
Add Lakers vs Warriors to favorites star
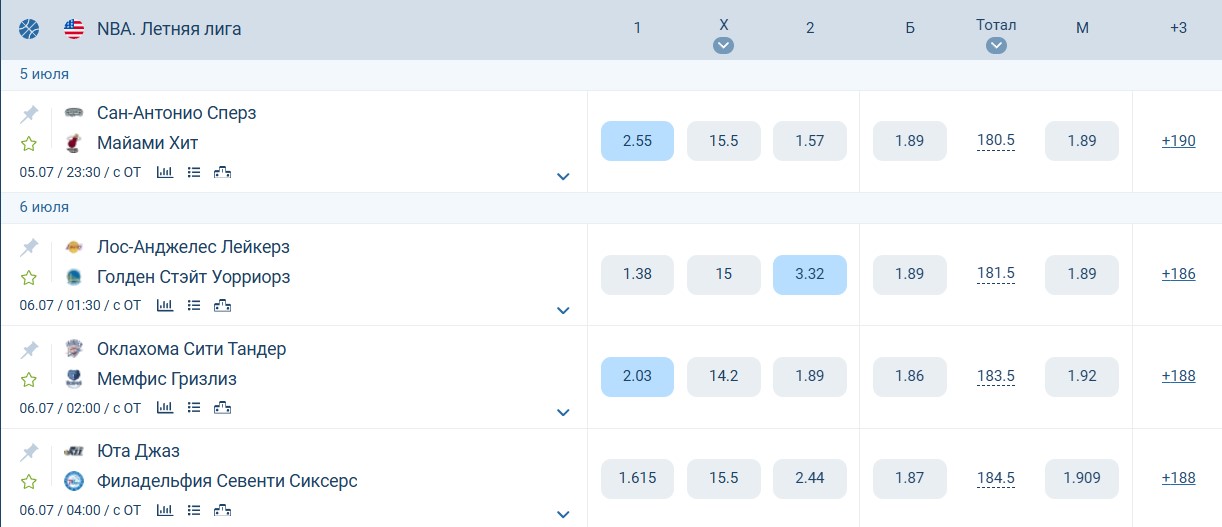(x=29, y=277)
